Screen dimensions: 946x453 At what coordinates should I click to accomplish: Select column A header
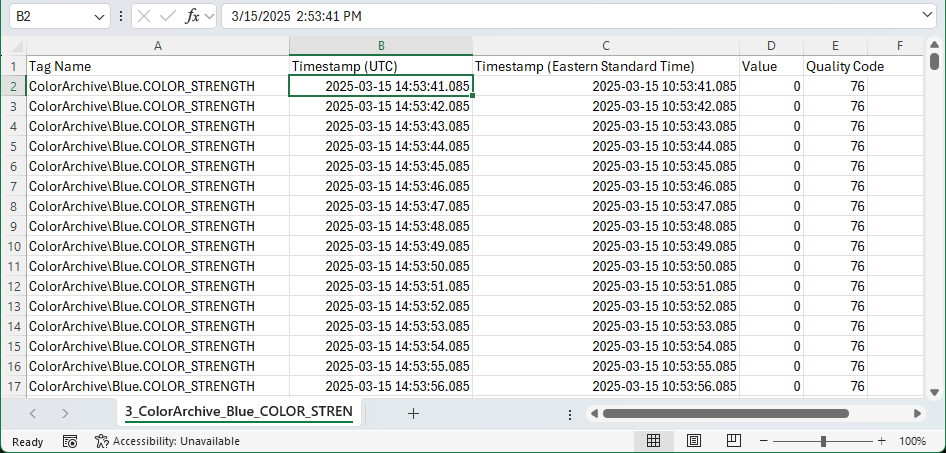pos(157,46)
